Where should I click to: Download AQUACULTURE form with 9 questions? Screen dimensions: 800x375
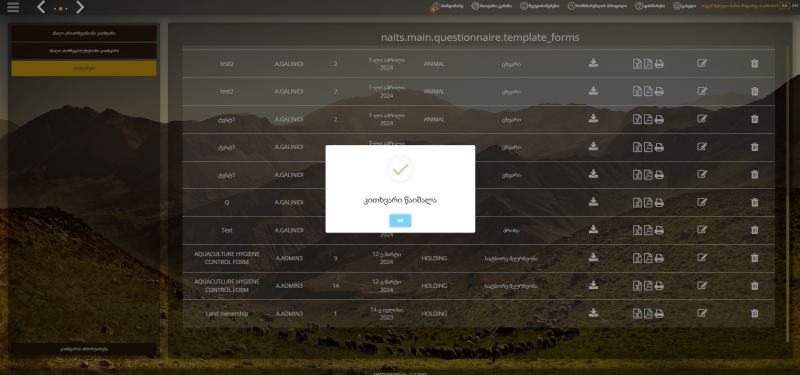[593, 257]
